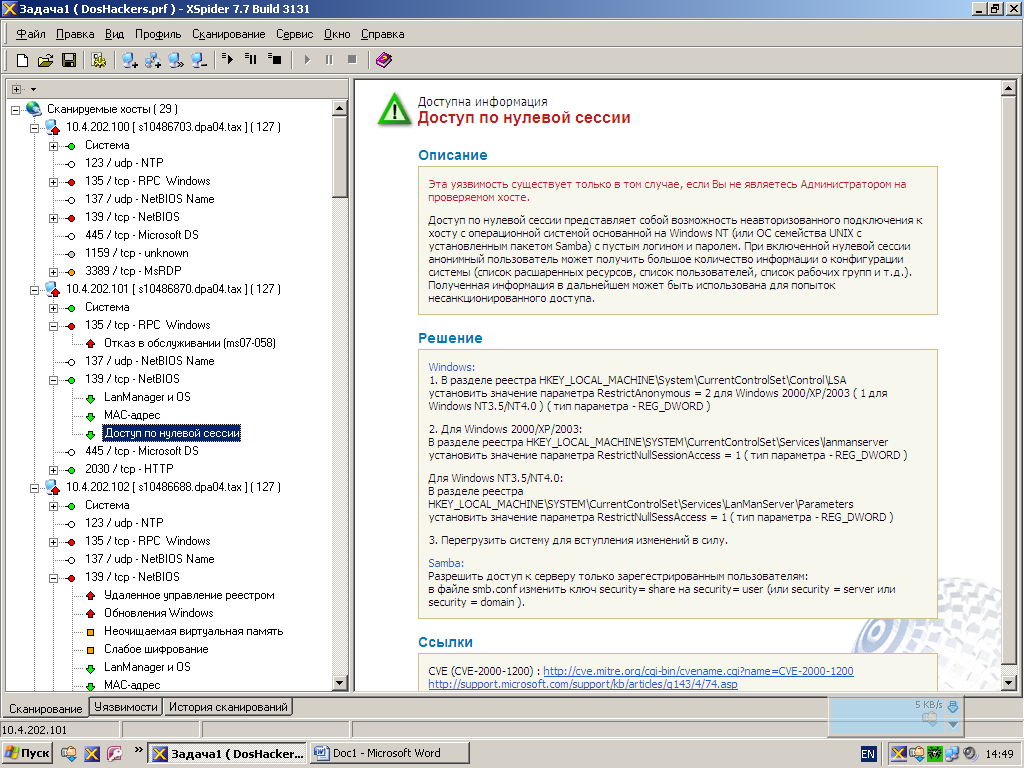The width and height of the screenshot is (1024, 768).
Task: Pause scanning of all hosts
Action: [251, 60]
